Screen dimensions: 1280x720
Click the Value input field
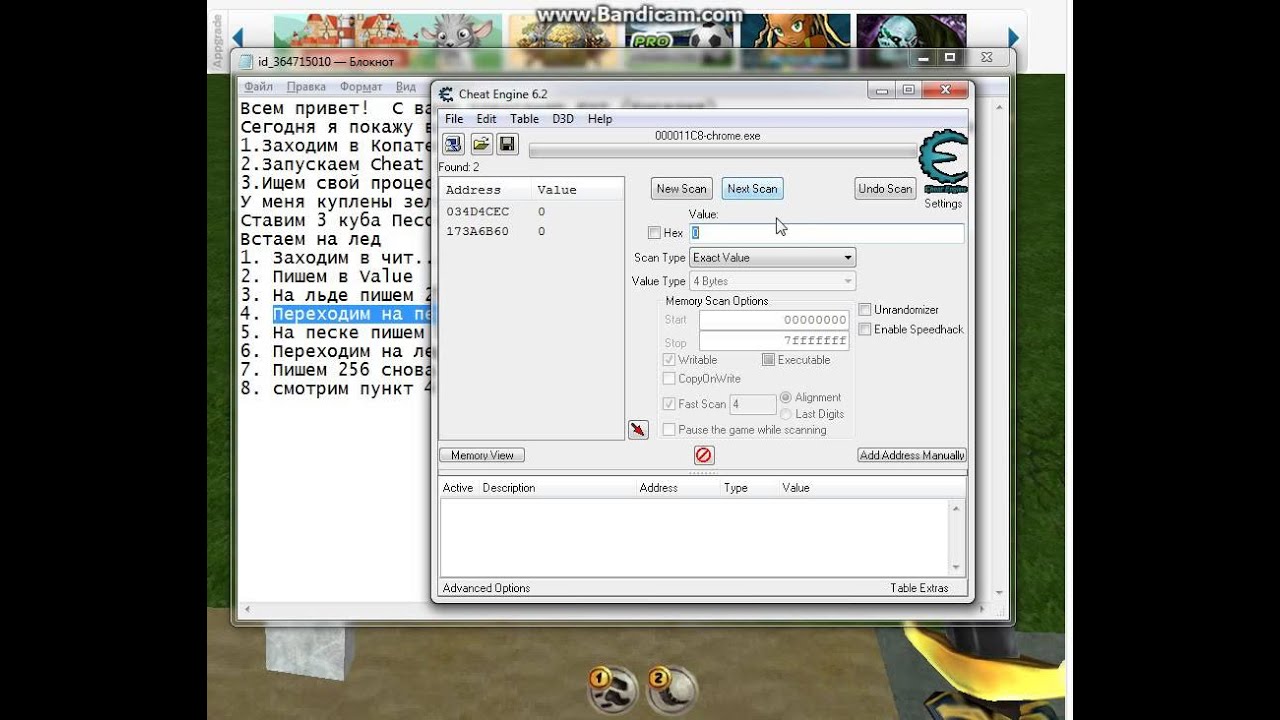(826, 233)
